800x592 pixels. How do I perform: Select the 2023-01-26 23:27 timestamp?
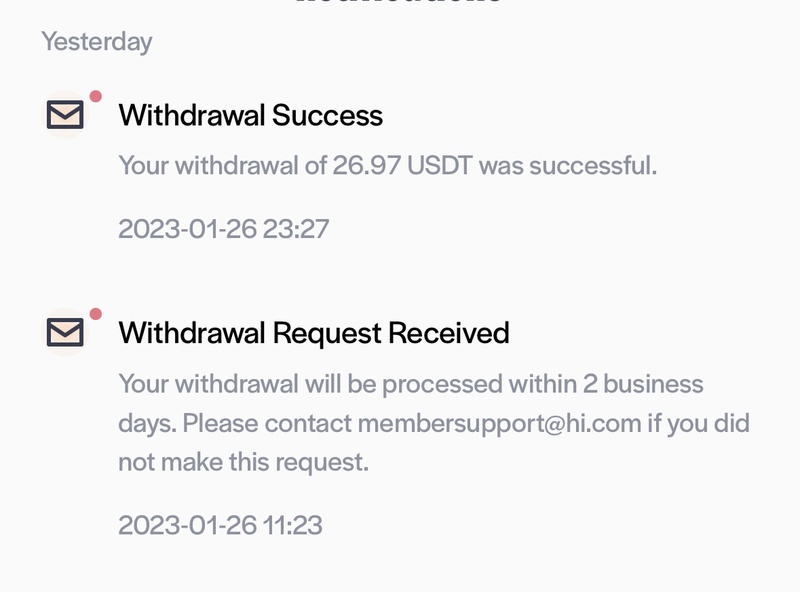point(223,229)
